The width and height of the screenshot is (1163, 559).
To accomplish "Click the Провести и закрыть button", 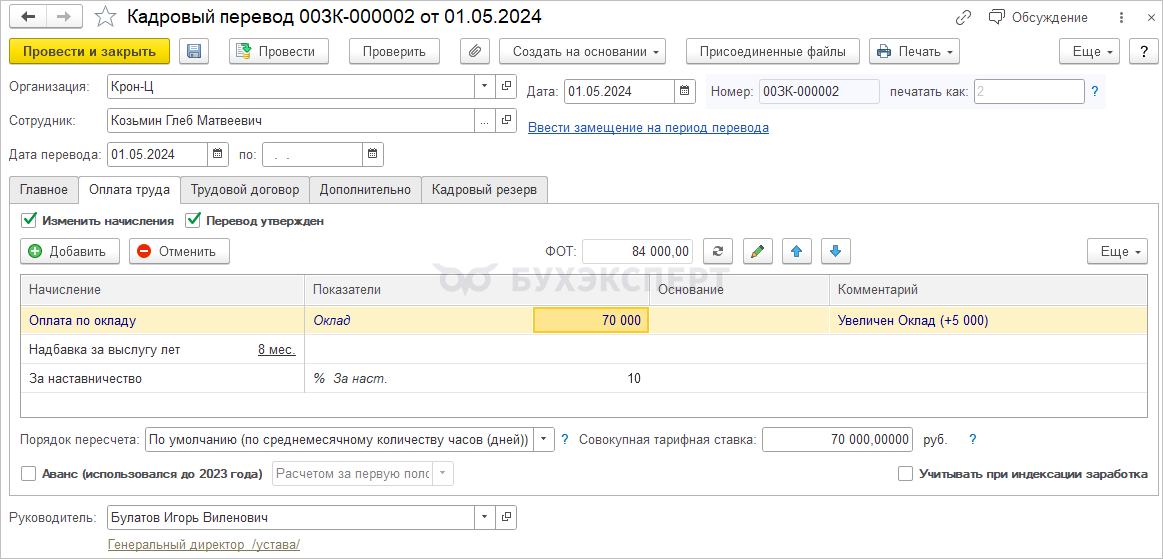I will [89, 52].
